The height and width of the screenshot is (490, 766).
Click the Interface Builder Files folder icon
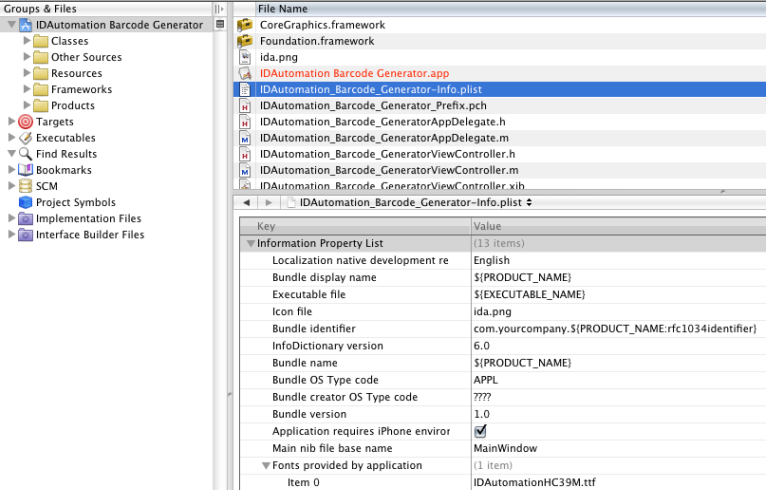click(25, 234)
